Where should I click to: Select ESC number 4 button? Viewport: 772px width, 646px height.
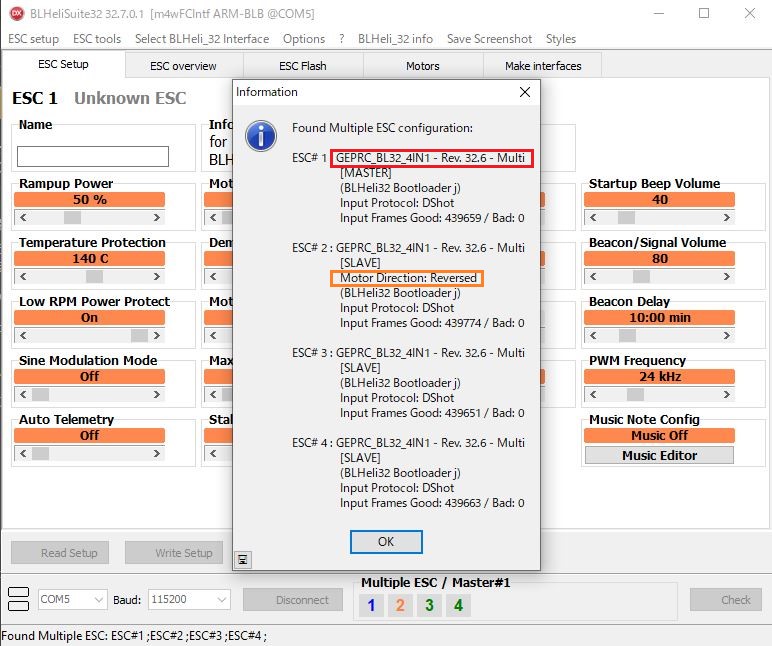coord(458,605)
